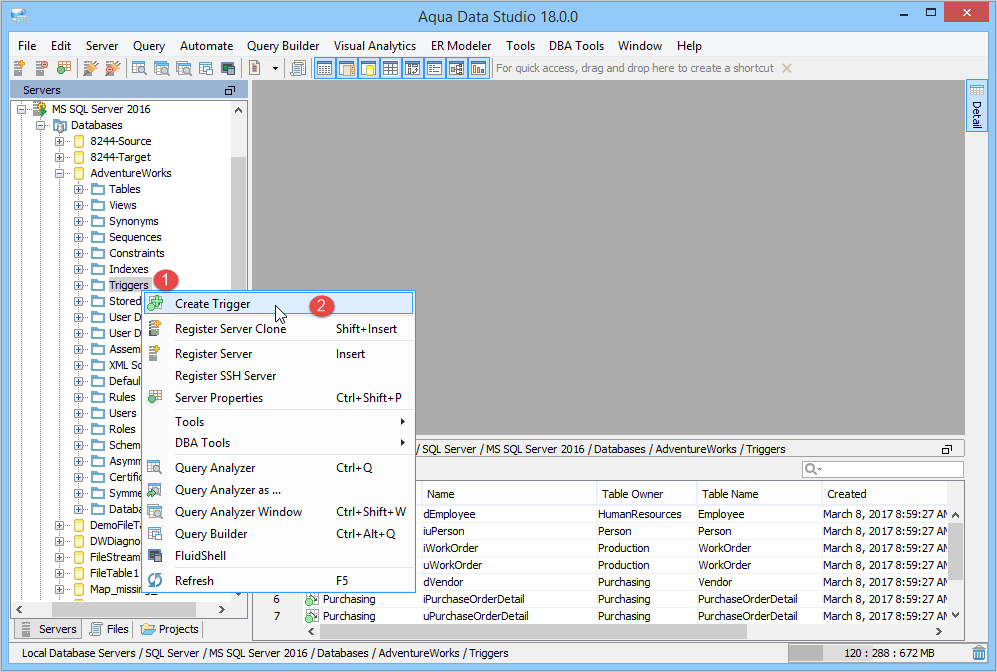The width and height of the screenshot is (997, 672).
Task: Open the File menu
Action: (27, 46)
